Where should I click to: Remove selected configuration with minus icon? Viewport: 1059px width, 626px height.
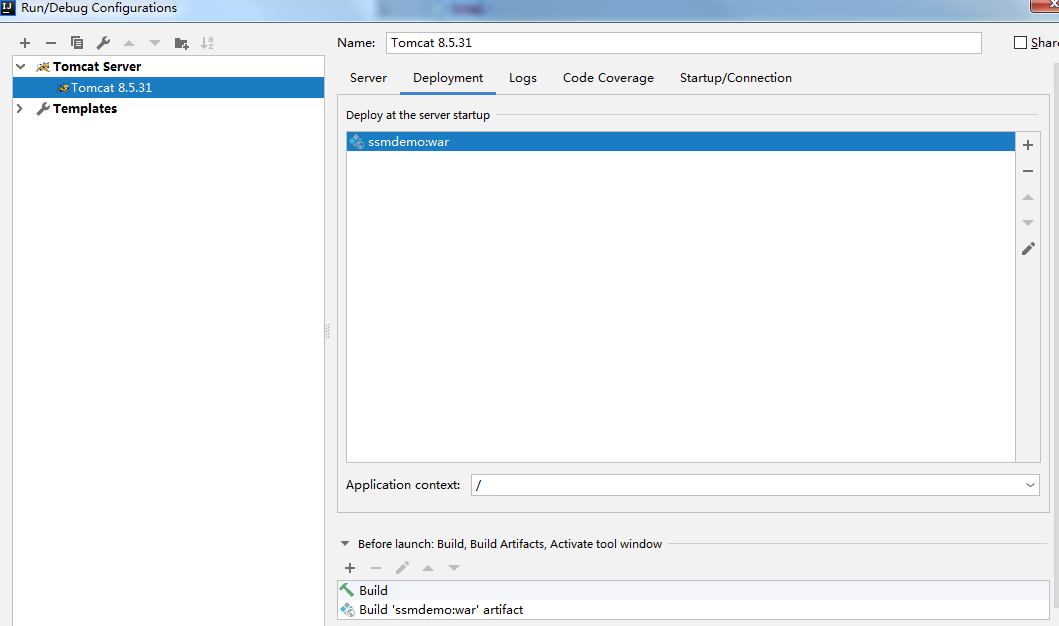point(51,43)
